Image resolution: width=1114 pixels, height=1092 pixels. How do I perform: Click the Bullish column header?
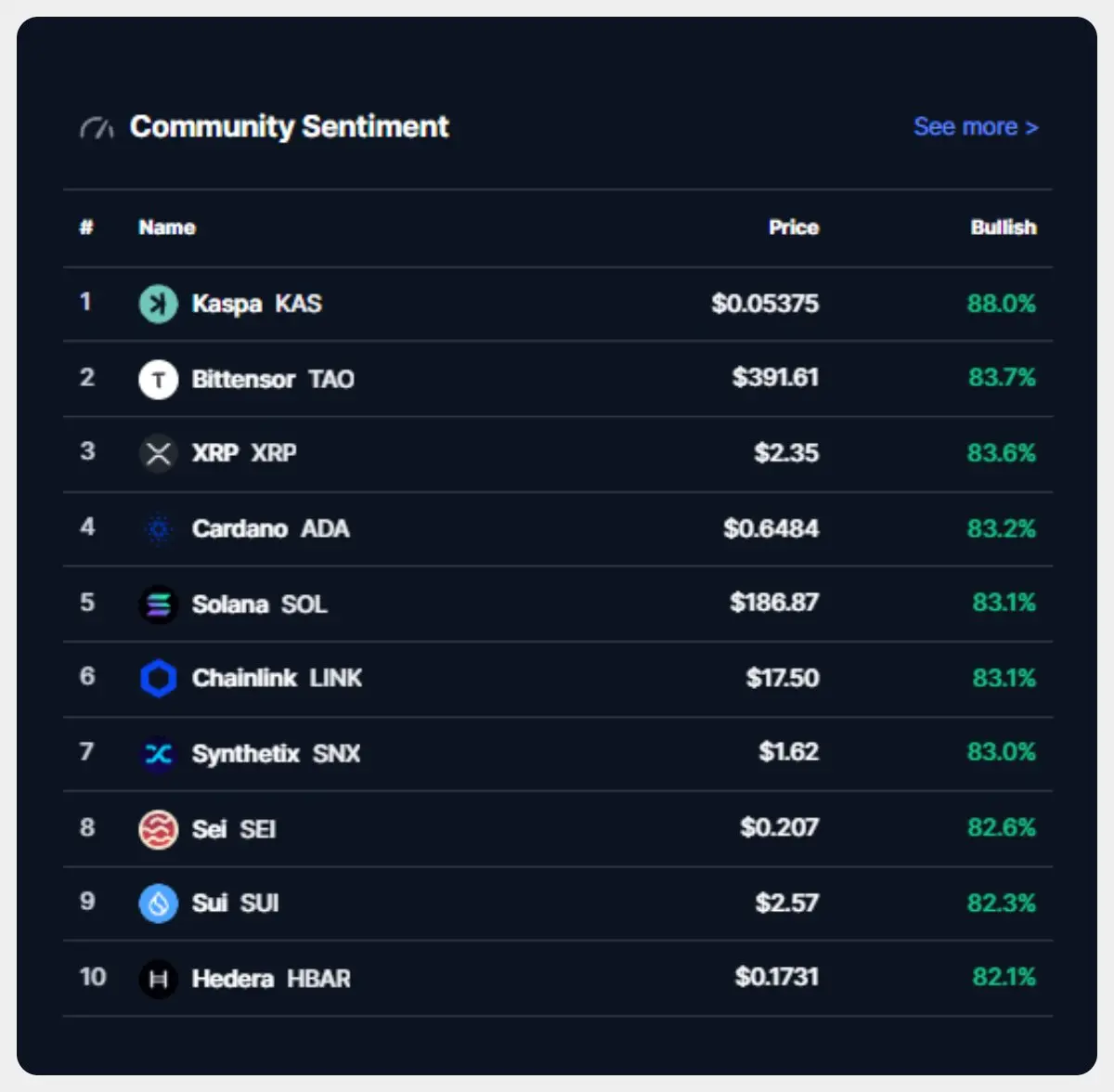(x=1004, y=227)
